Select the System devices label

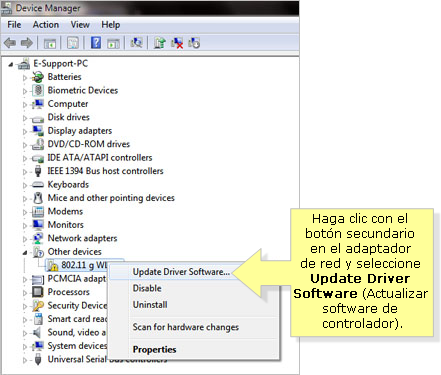click(77, 346)
